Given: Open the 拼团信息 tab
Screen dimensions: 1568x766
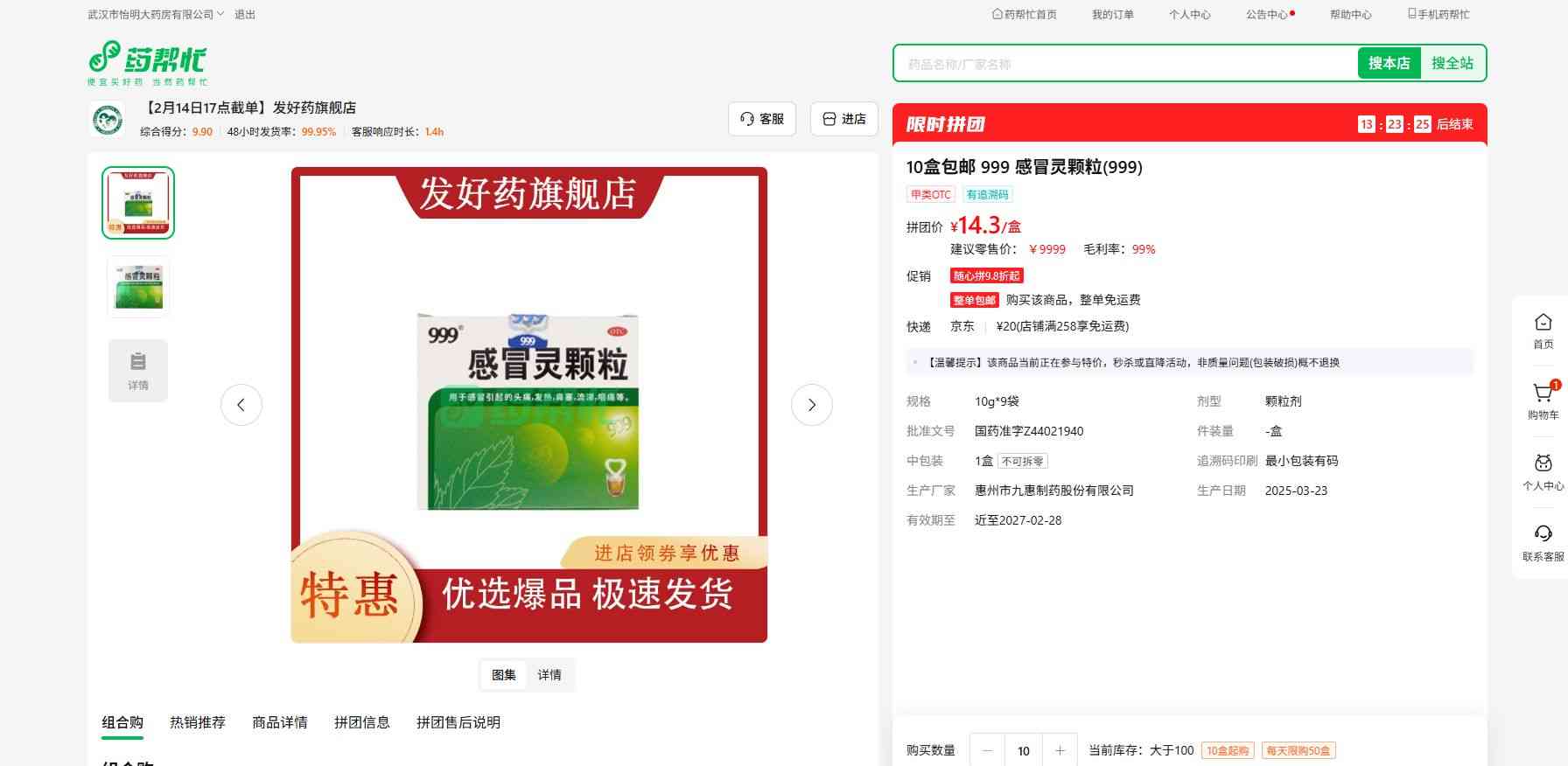Looking at the screenshot, I should tap(361, 722).
